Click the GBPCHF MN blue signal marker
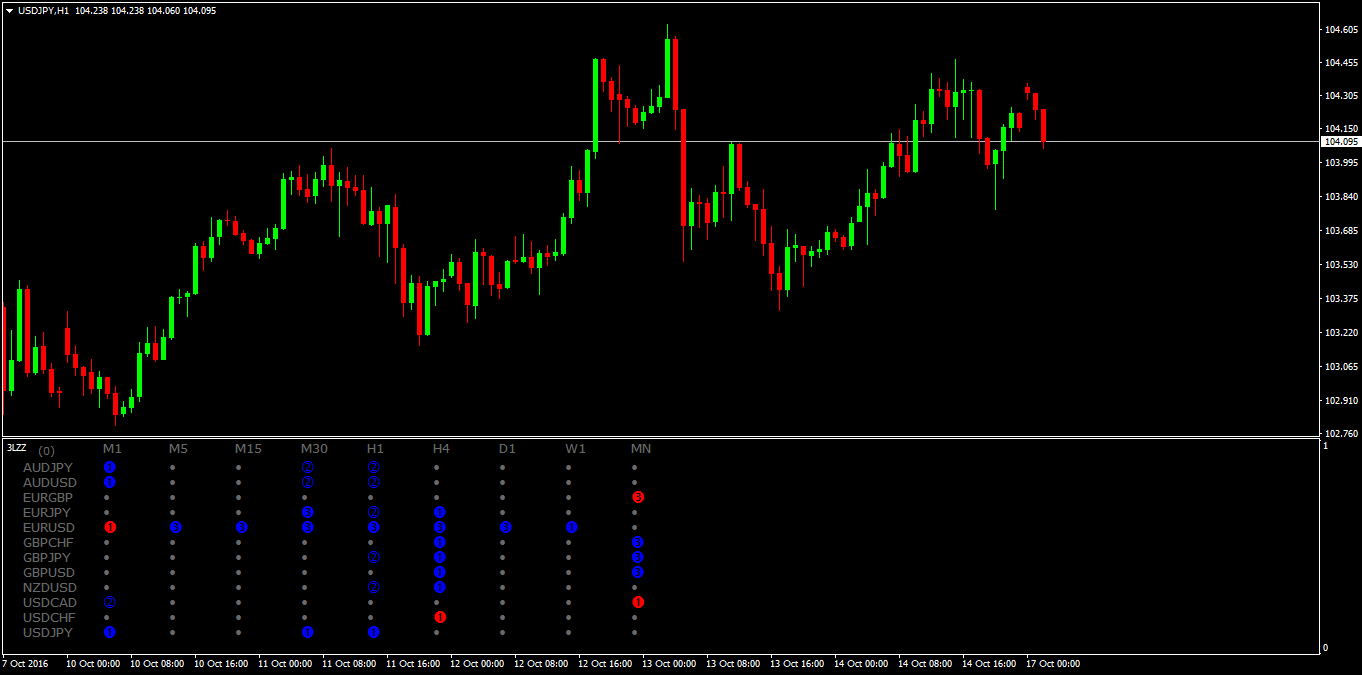Image resolution: width=1362 pixels, height=675 pixels. [x=638, y=542]
